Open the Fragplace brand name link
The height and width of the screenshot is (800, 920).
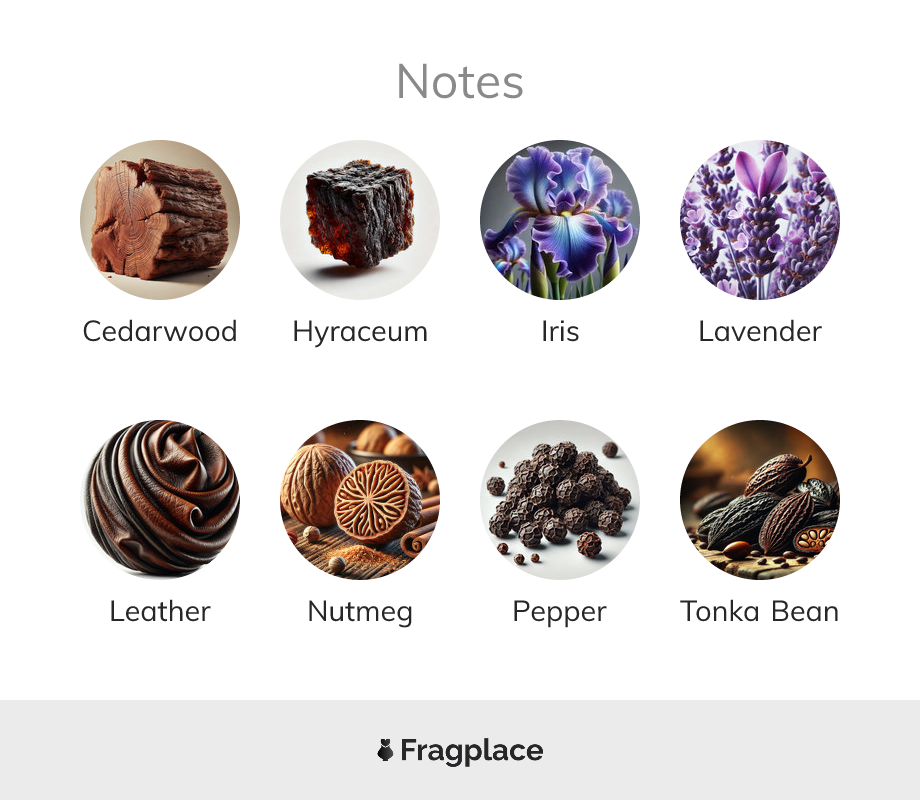[472, 751]
